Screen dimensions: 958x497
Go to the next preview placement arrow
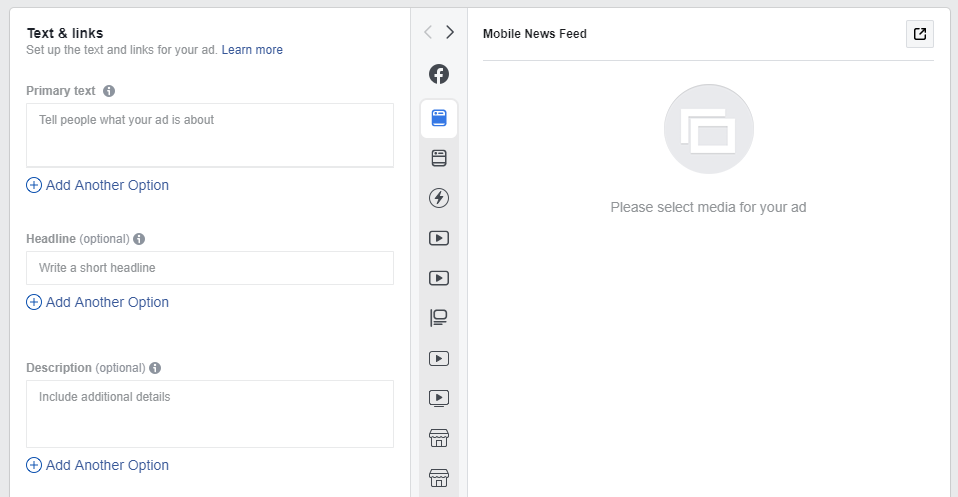click(450, 32)
